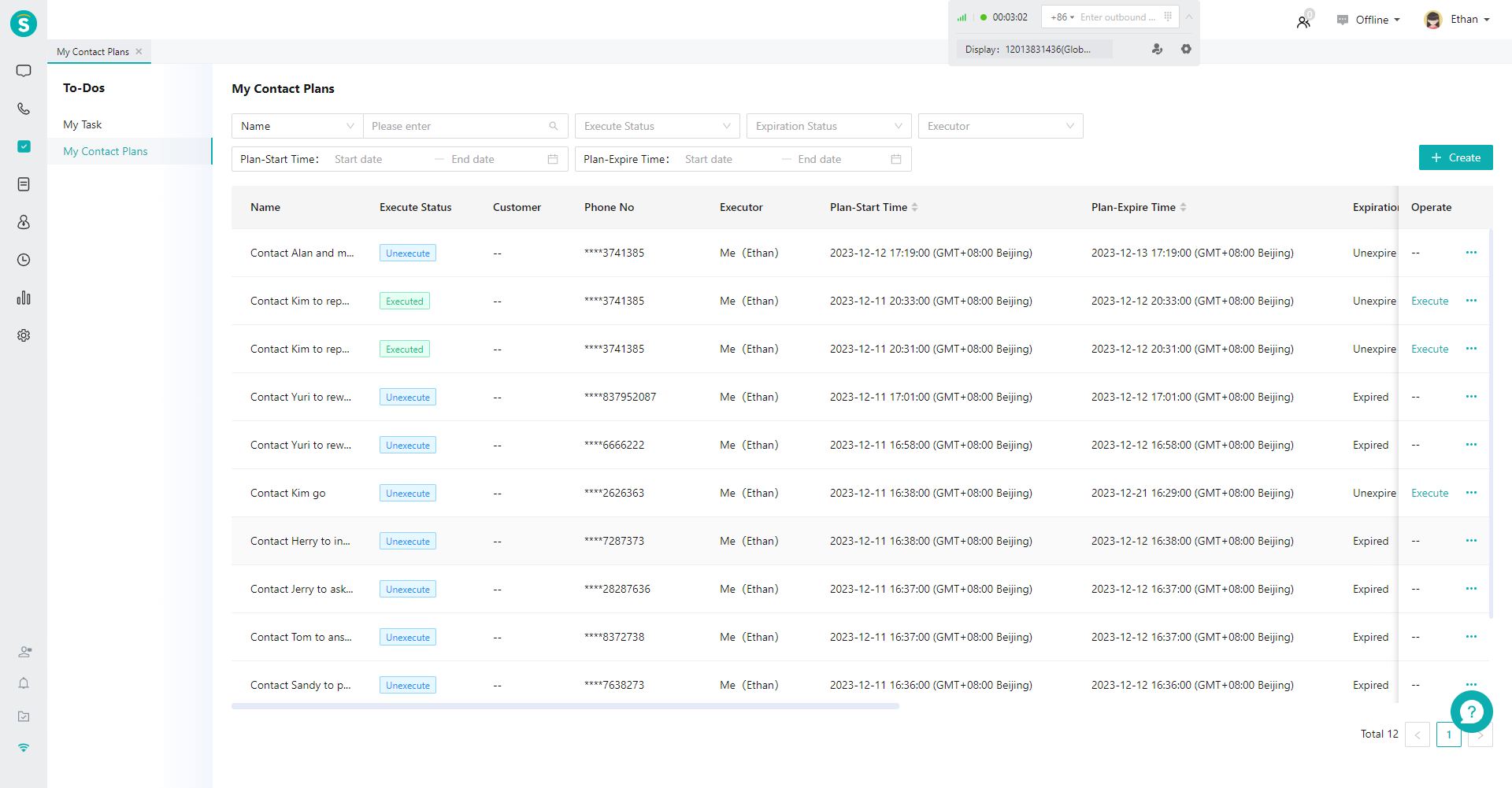Viewport: 1512px width, 788px height.
Task: Open the customers person sidebar icon
Action: [24, 222]
